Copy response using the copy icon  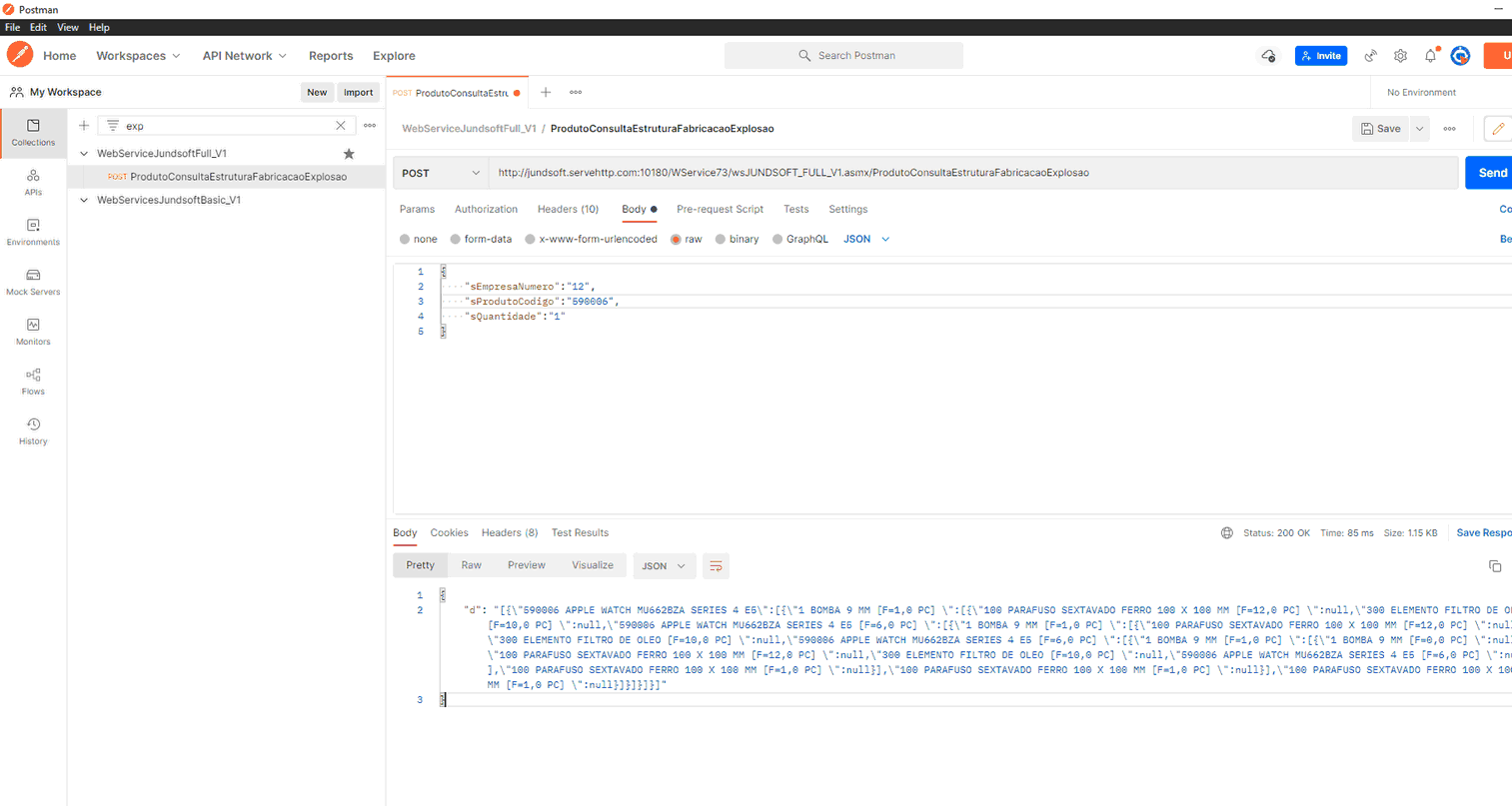[x=1495, y=566]
